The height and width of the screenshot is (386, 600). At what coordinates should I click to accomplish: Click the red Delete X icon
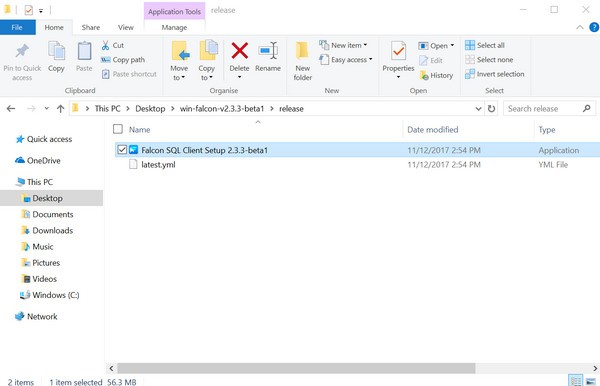tap(240, 51)
